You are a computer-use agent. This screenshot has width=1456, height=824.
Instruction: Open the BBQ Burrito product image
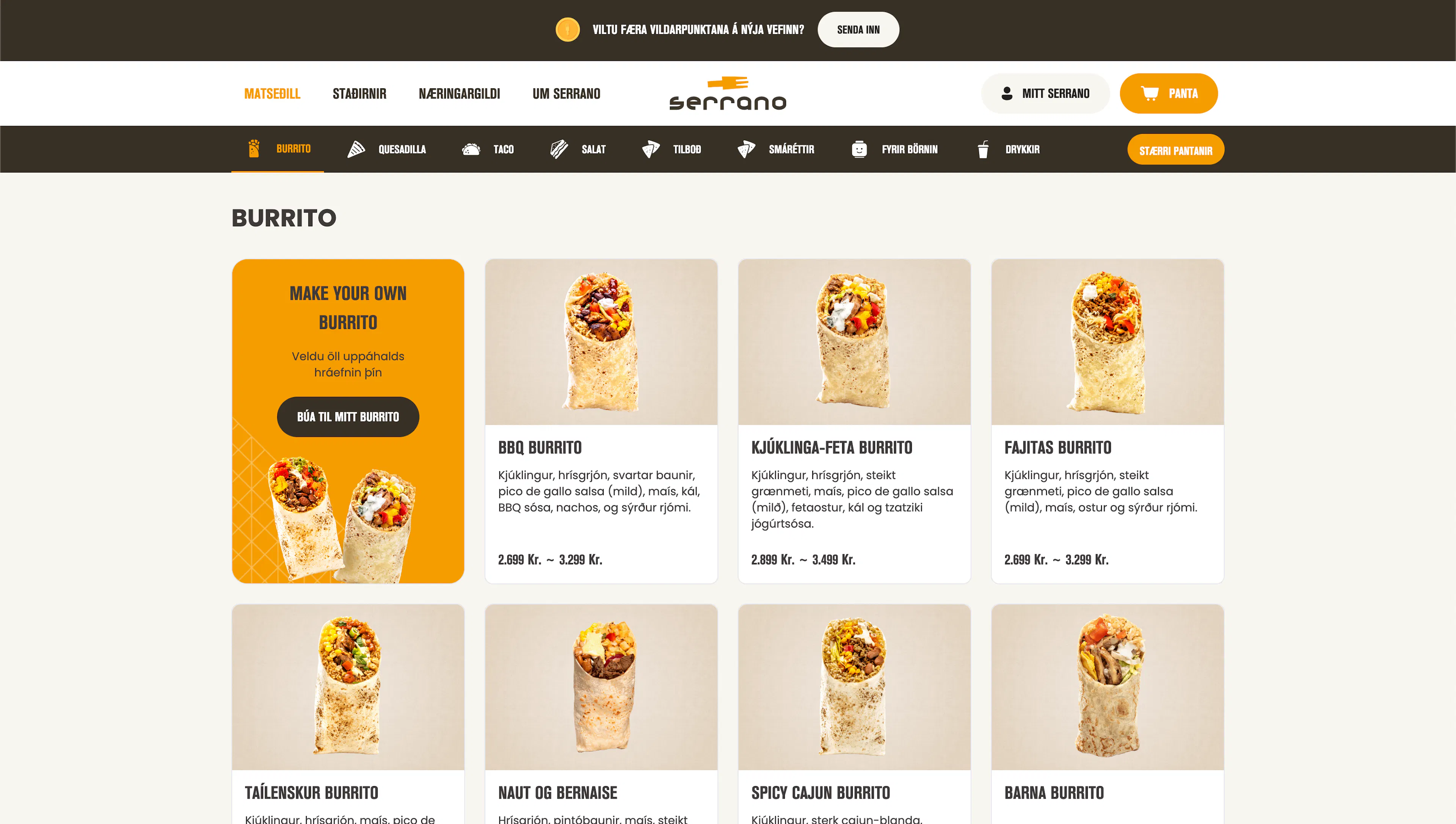(601, 342)
